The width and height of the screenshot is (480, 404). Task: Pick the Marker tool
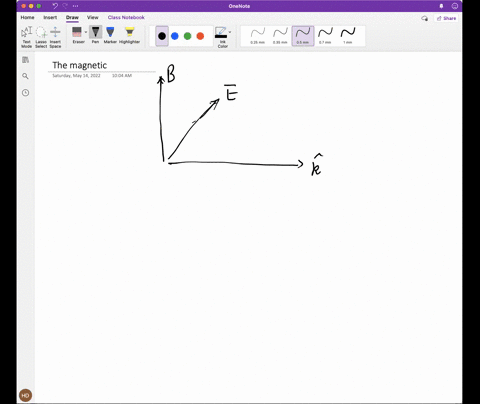110,35
